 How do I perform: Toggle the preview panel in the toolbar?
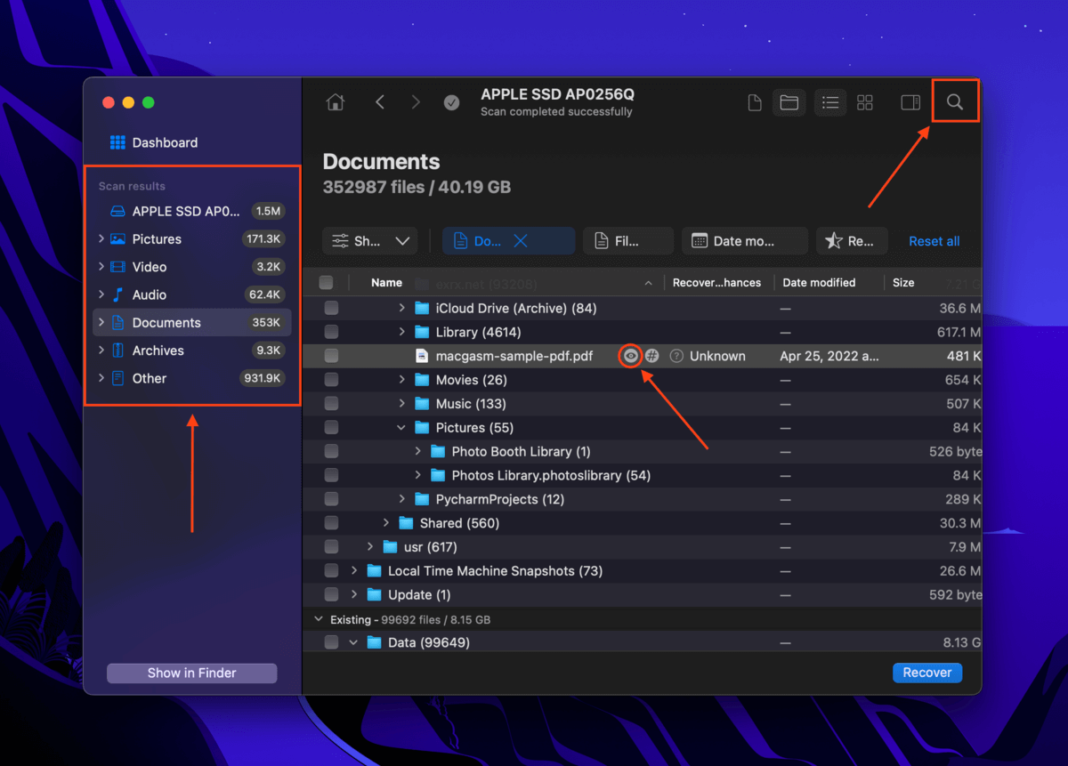pyautogui.click(x=910, y=101)
